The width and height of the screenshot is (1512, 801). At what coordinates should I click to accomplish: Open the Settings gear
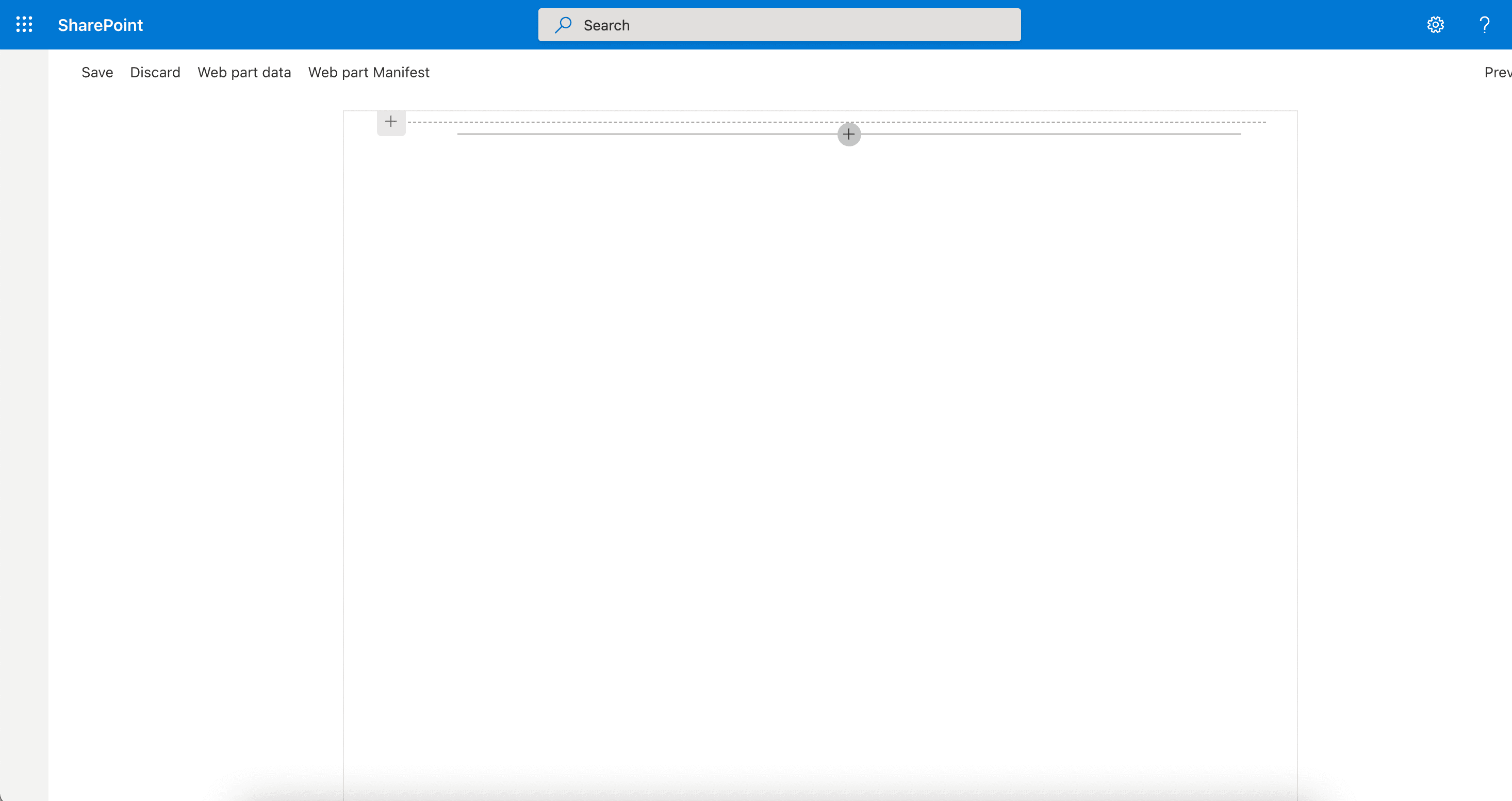point(1435,25)
